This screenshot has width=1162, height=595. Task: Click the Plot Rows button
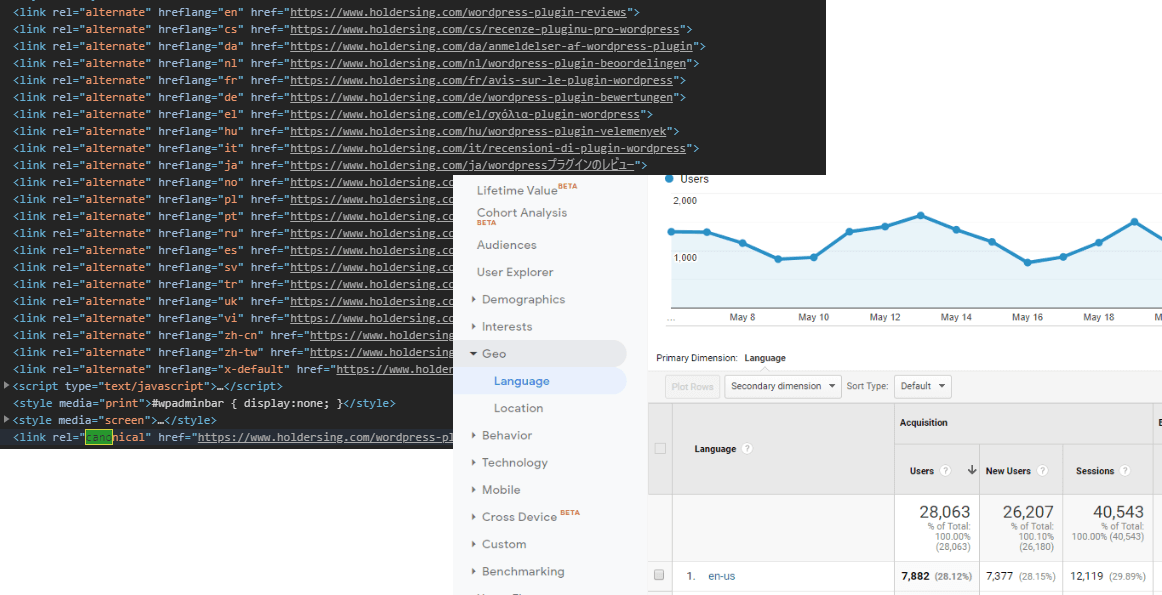tap(692, 387)
